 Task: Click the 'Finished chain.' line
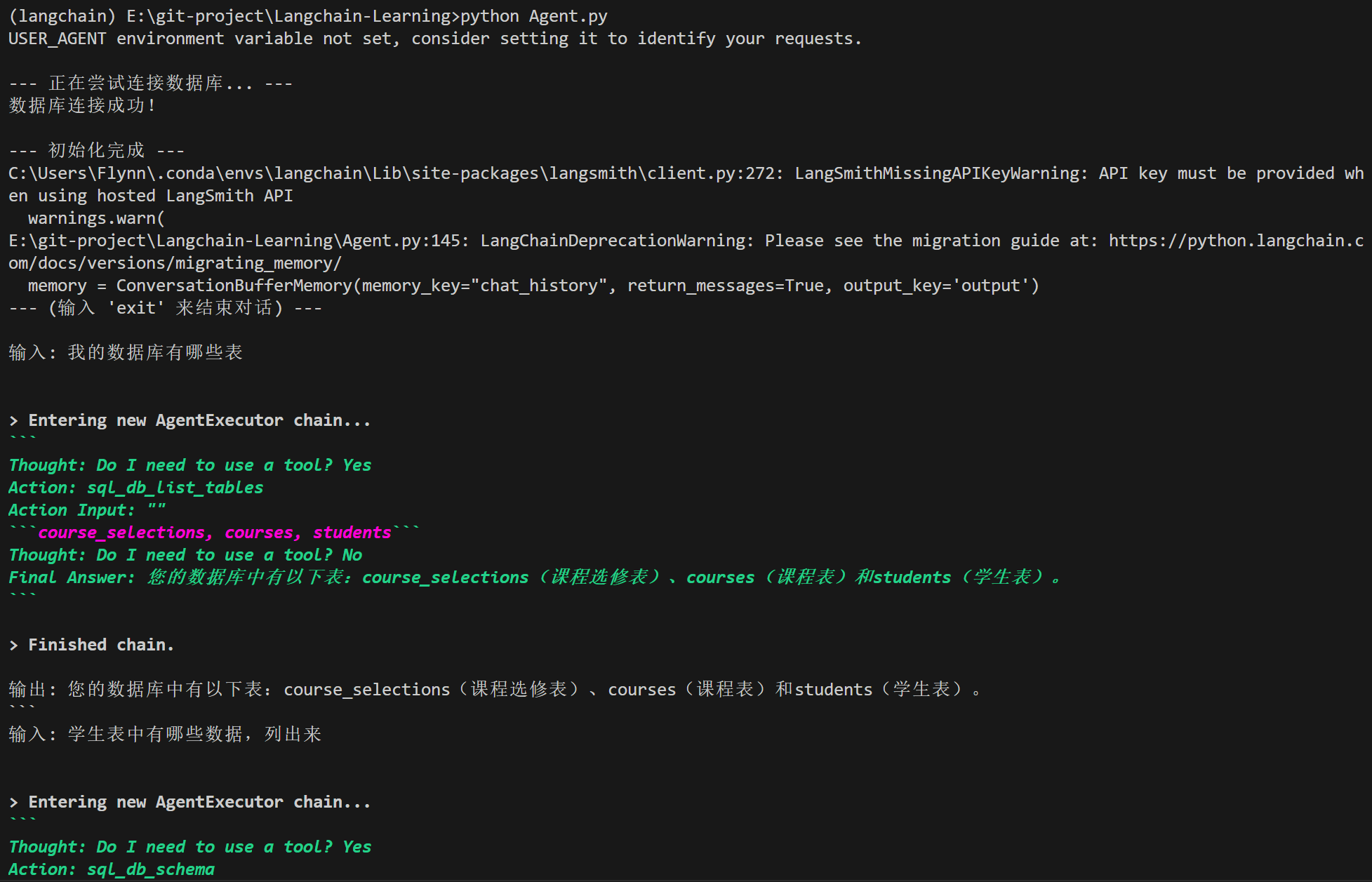coord(100,645)
